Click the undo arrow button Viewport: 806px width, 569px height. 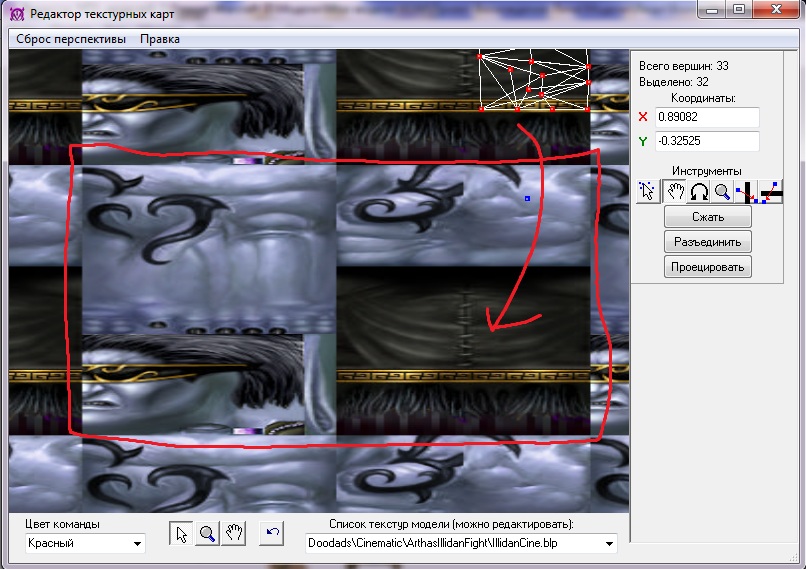point(272,534)
